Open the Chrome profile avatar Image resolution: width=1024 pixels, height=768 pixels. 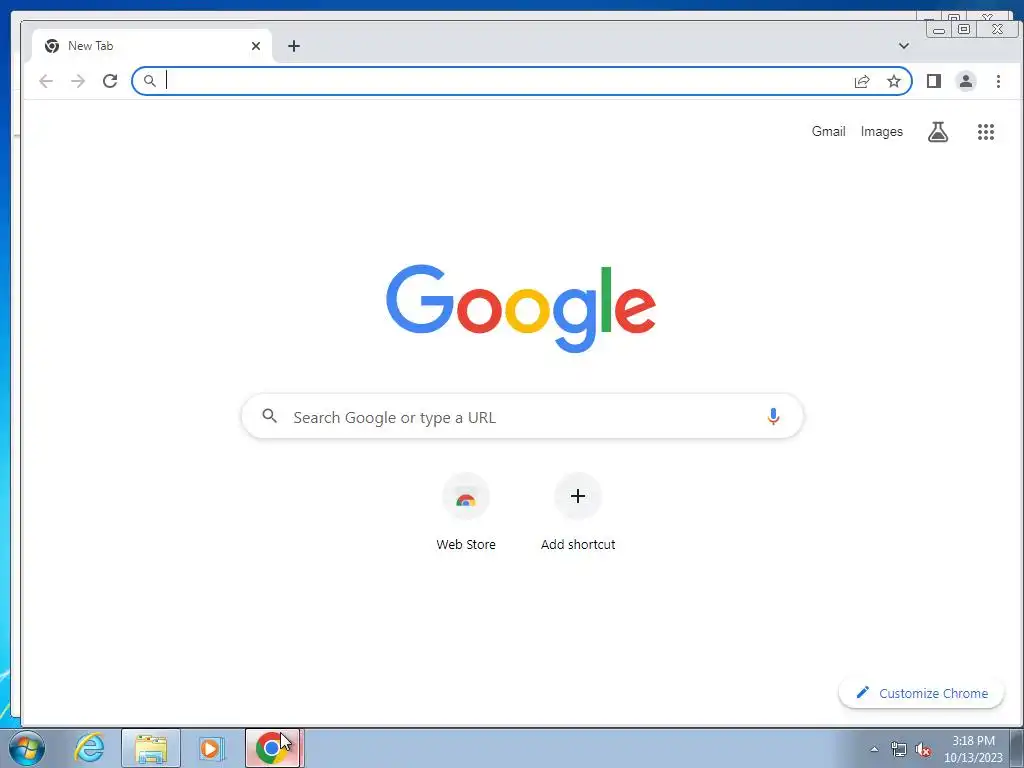point(966,81)
